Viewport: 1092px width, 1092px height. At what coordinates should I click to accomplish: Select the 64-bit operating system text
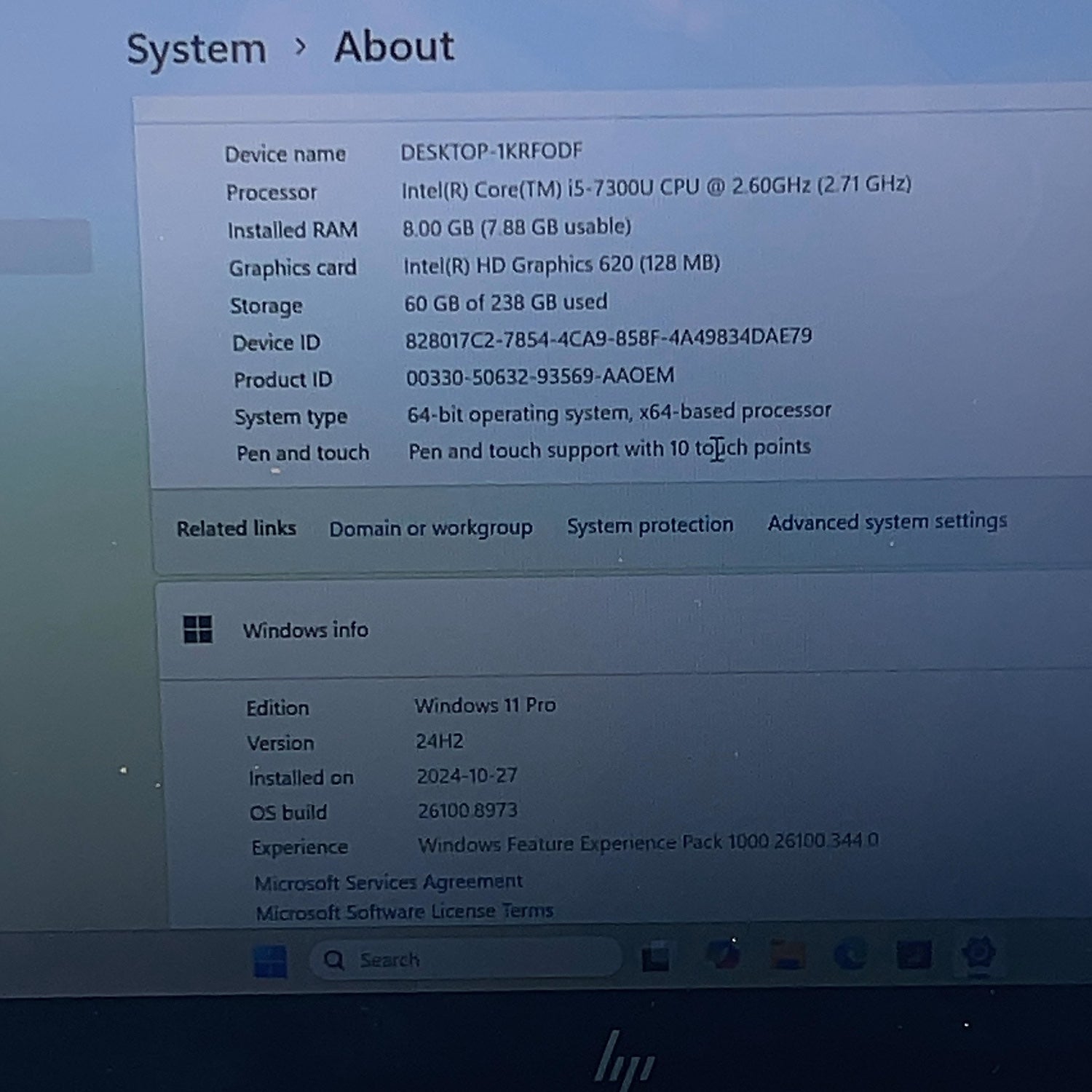619,413
